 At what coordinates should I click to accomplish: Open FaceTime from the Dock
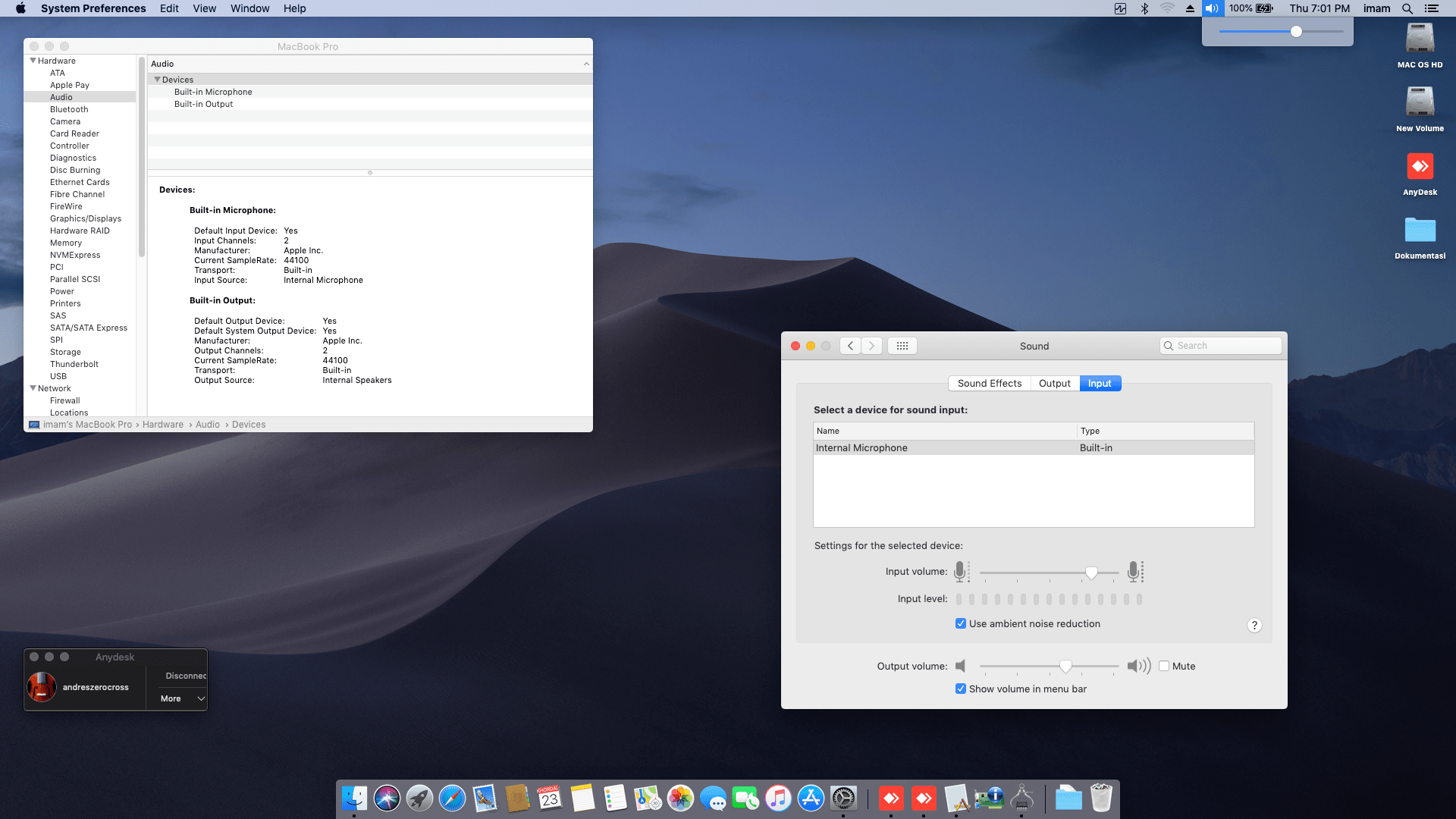(745, 798)
